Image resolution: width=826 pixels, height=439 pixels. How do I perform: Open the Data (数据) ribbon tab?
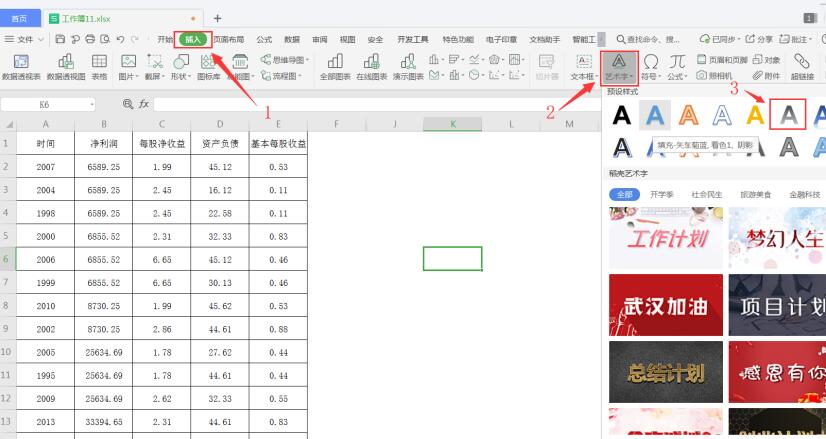tap(292, 39)
